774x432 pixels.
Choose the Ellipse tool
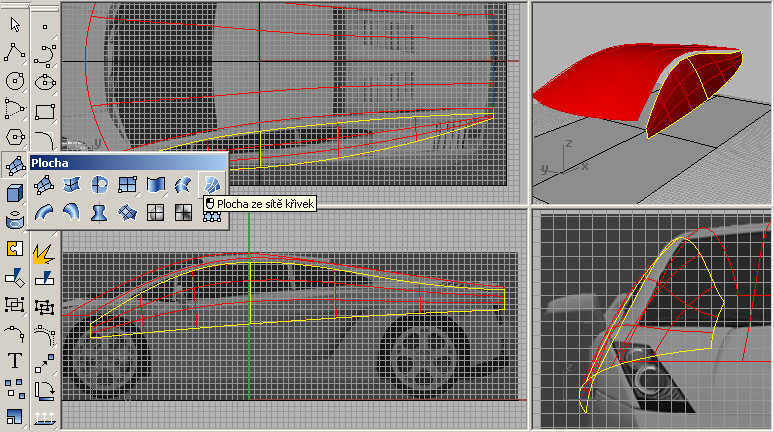tap(45, 82)
